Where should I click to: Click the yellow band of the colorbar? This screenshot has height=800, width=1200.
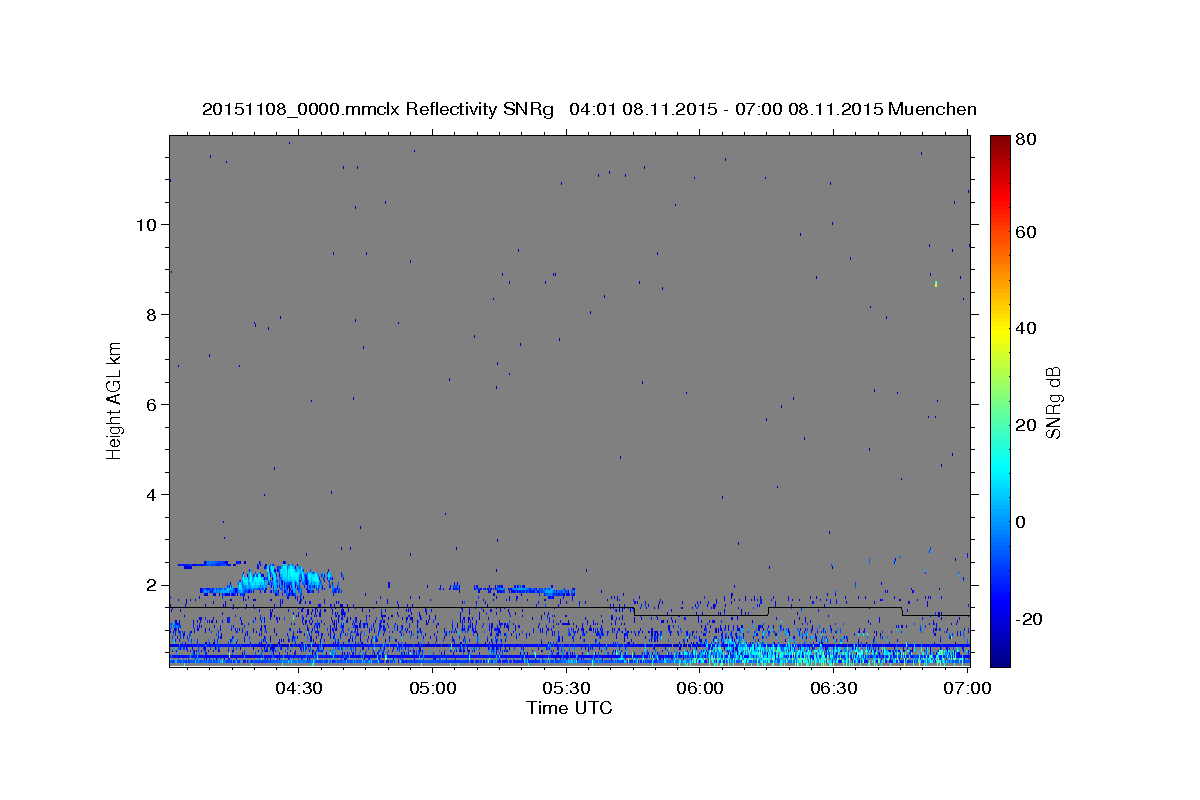point(1000,330)
